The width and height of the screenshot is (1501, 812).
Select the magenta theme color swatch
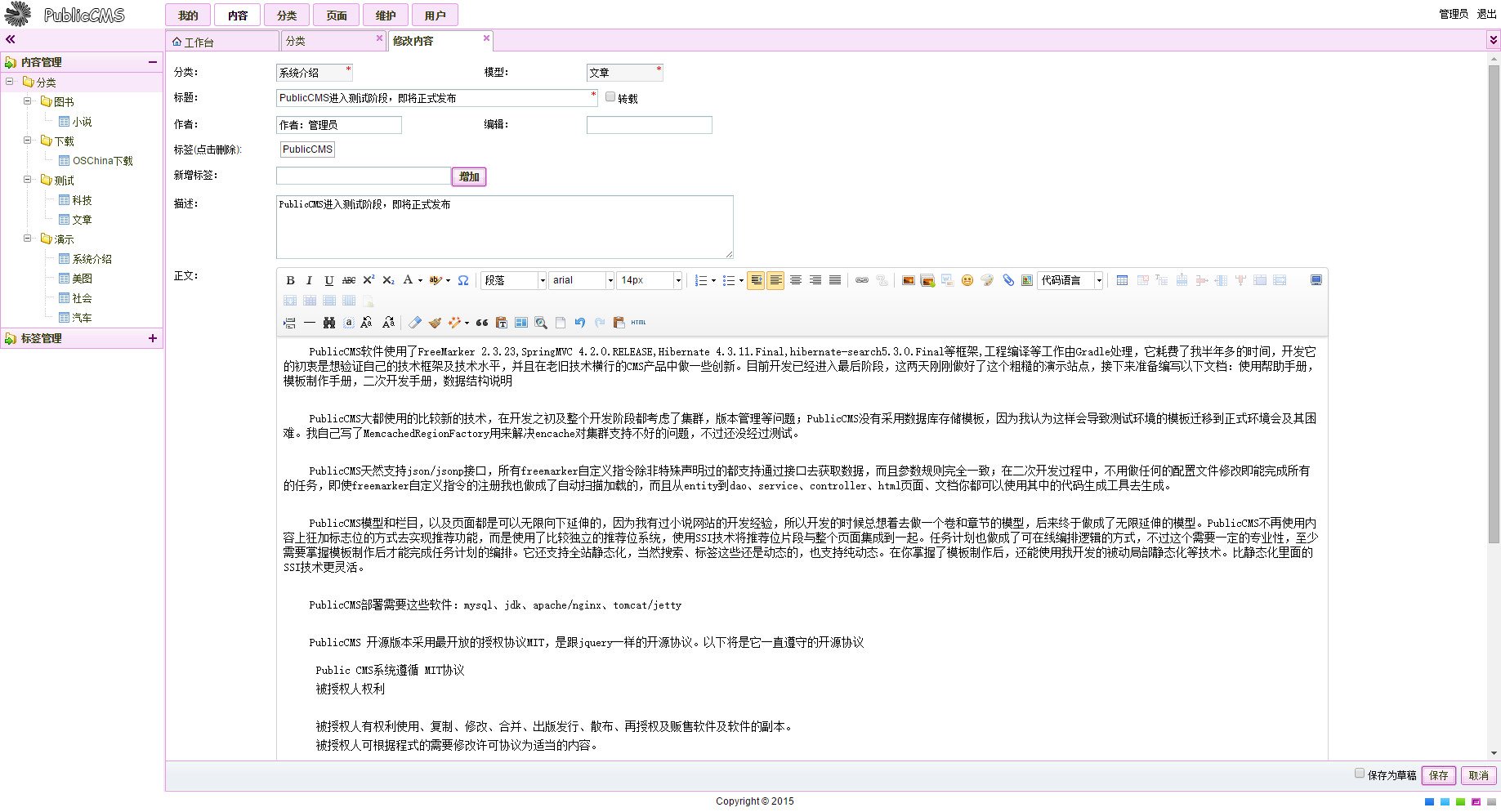tap(1476, 802)
